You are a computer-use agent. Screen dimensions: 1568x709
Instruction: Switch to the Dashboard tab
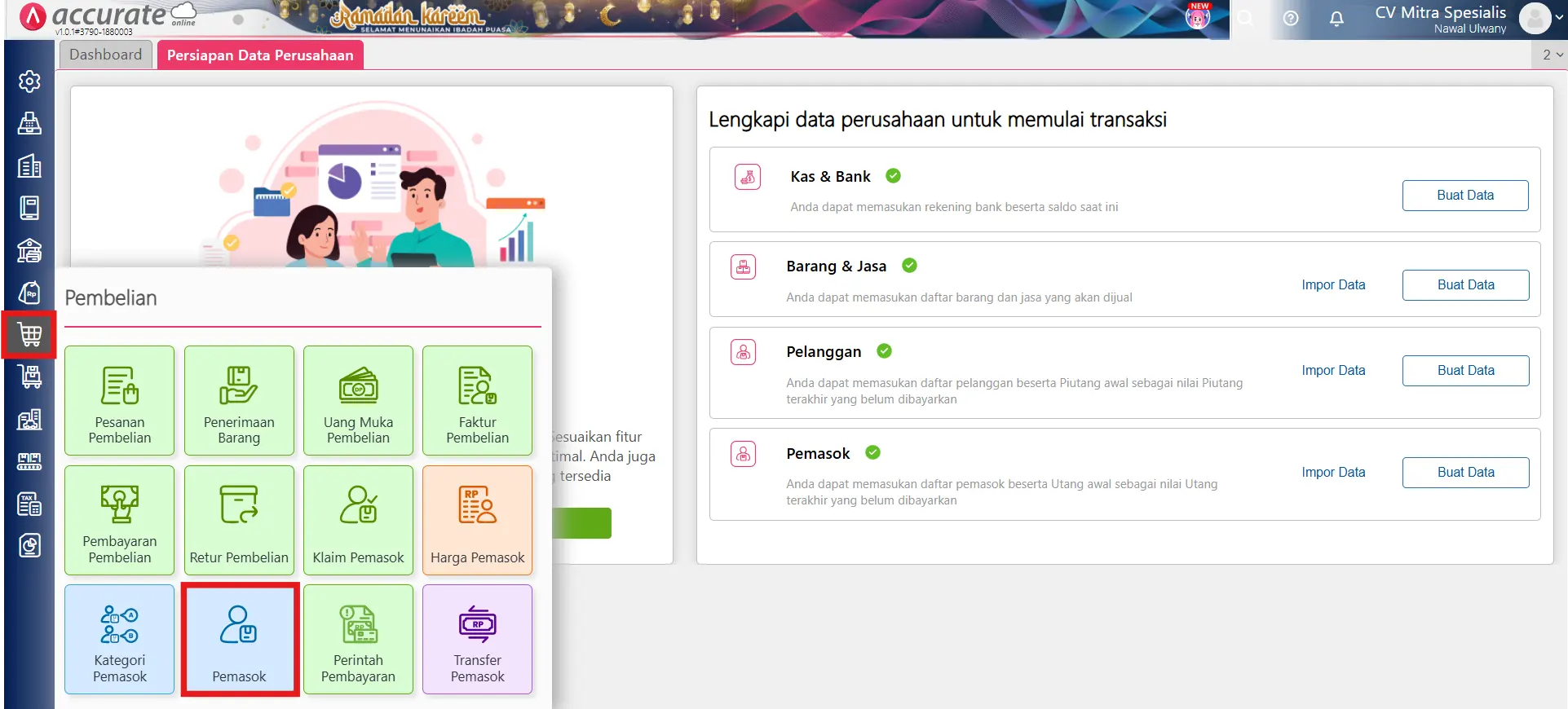coord(105,55)
